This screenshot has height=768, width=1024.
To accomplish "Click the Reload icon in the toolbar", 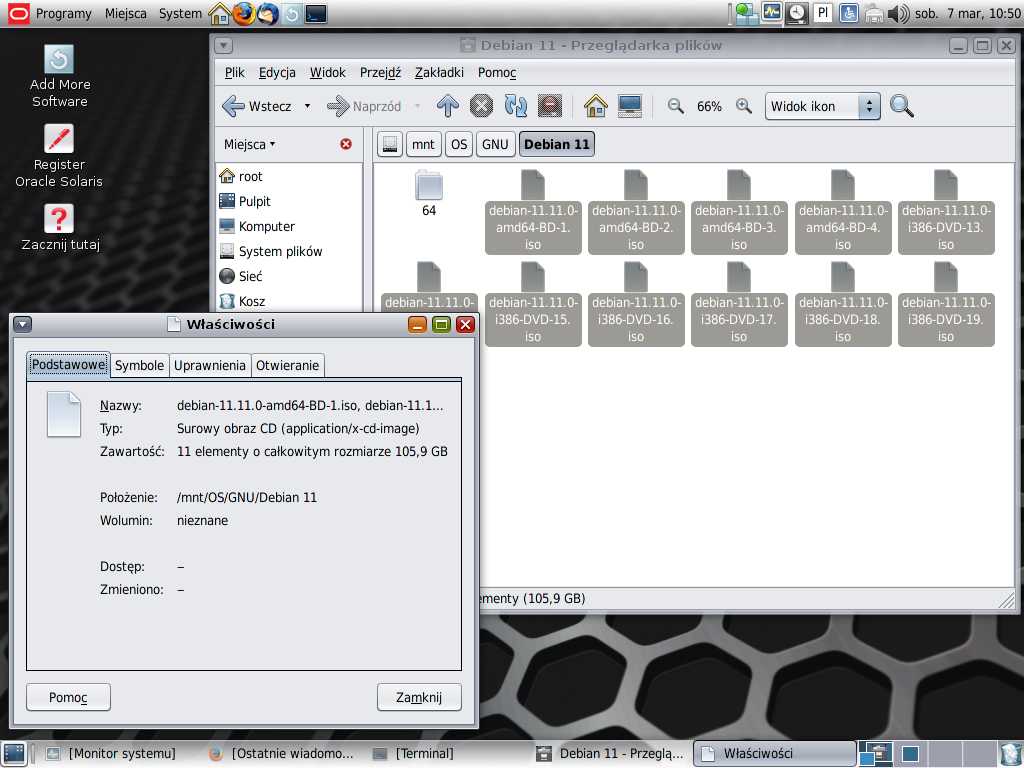I will pyautogui.click(x=515, y=106).
